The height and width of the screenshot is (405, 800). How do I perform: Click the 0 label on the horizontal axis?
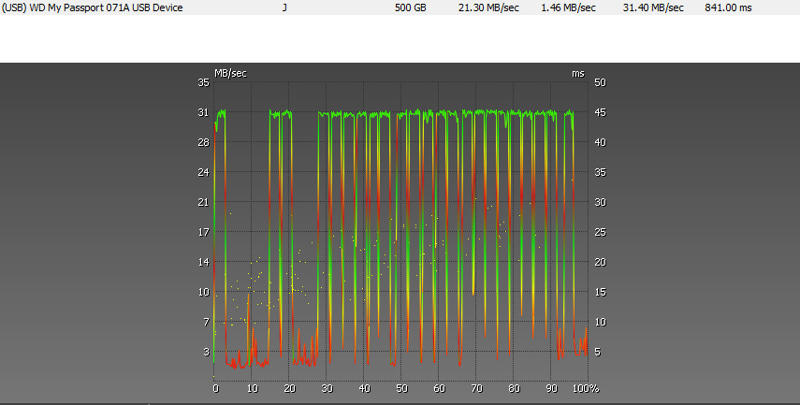coord(215,388)
